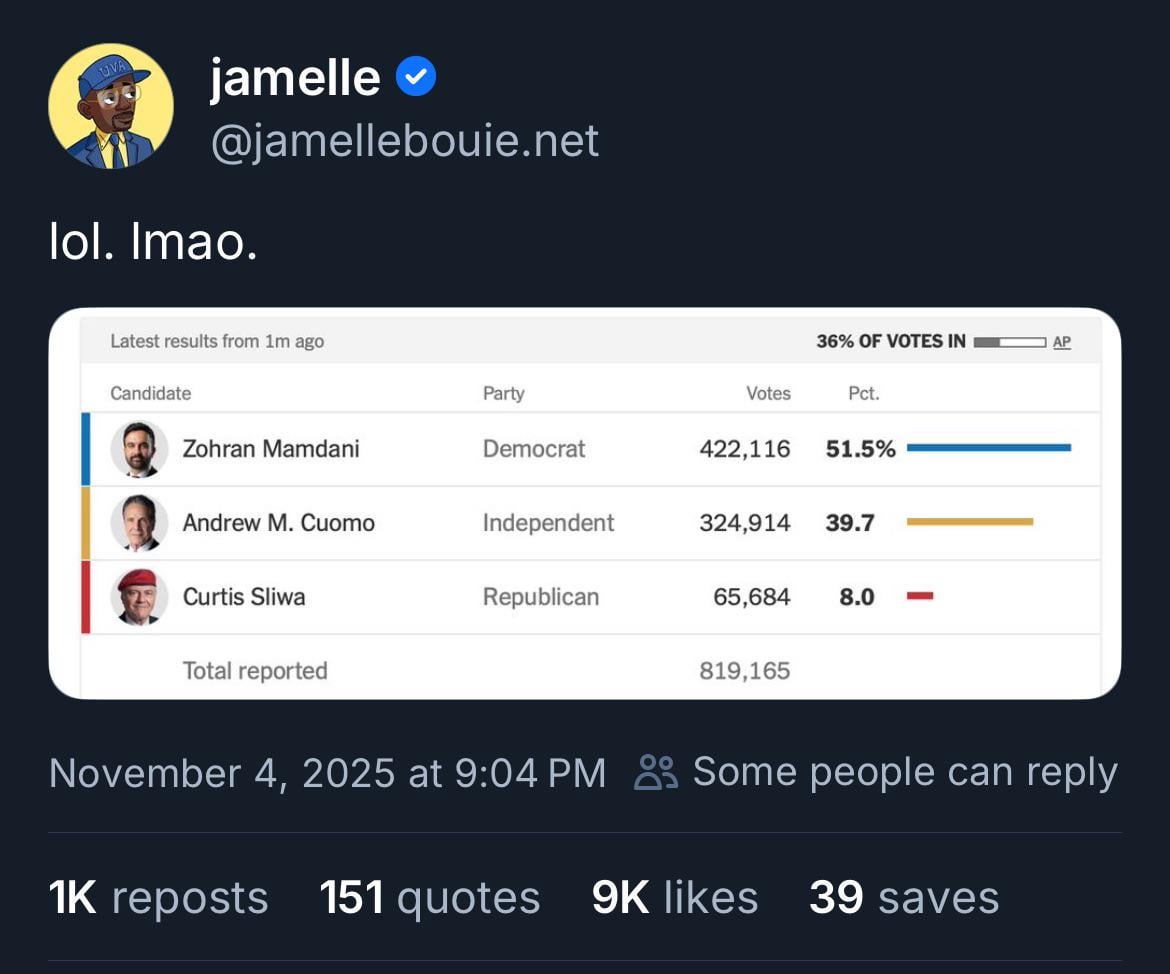Click Curtis Sliwa's candidate photo
This screenshot has width=1170, height=974.
pyautogui.click(x=139, y=597)
